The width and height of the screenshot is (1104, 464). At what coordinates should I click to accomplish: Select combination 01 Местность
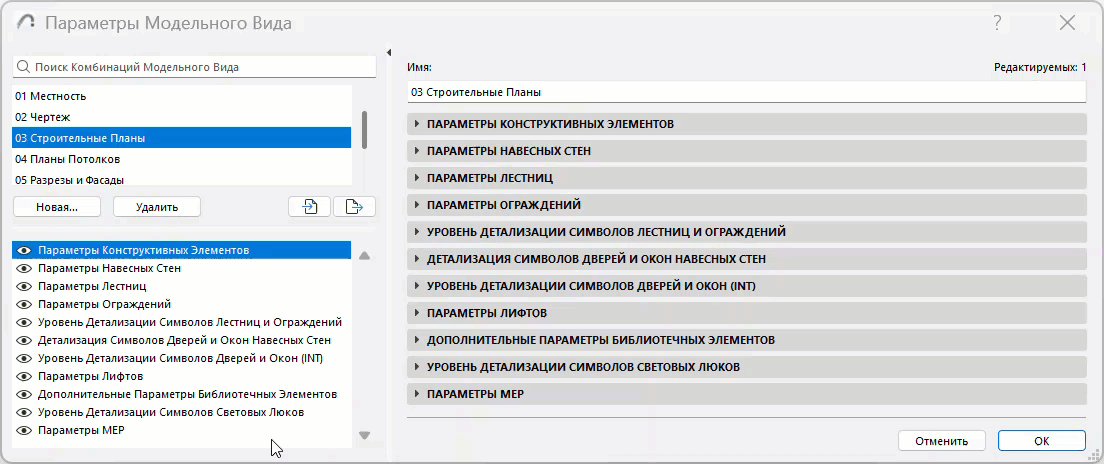182,96
